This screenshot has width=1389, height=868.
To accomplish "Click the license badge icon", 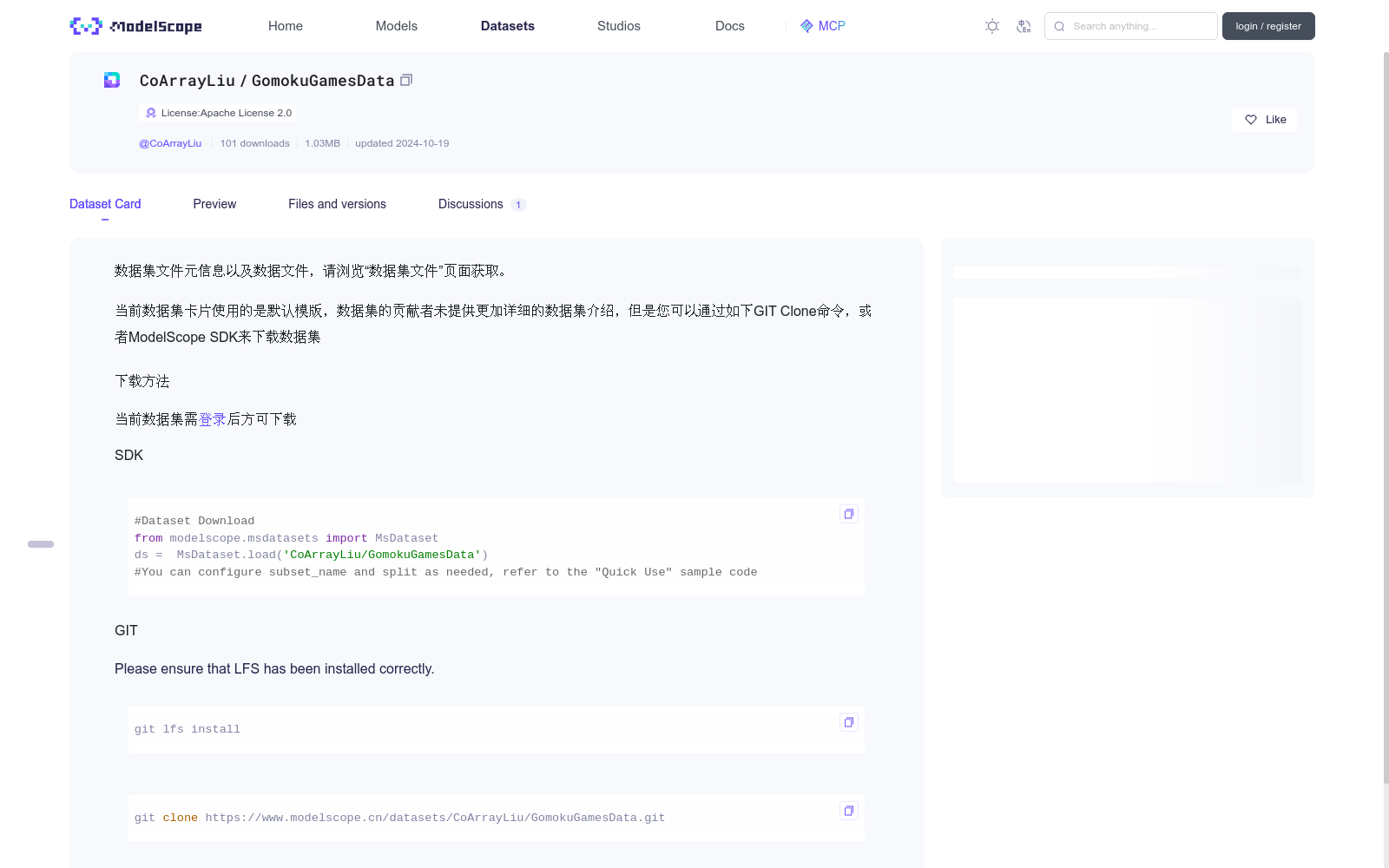I will [x=151, y=113].
